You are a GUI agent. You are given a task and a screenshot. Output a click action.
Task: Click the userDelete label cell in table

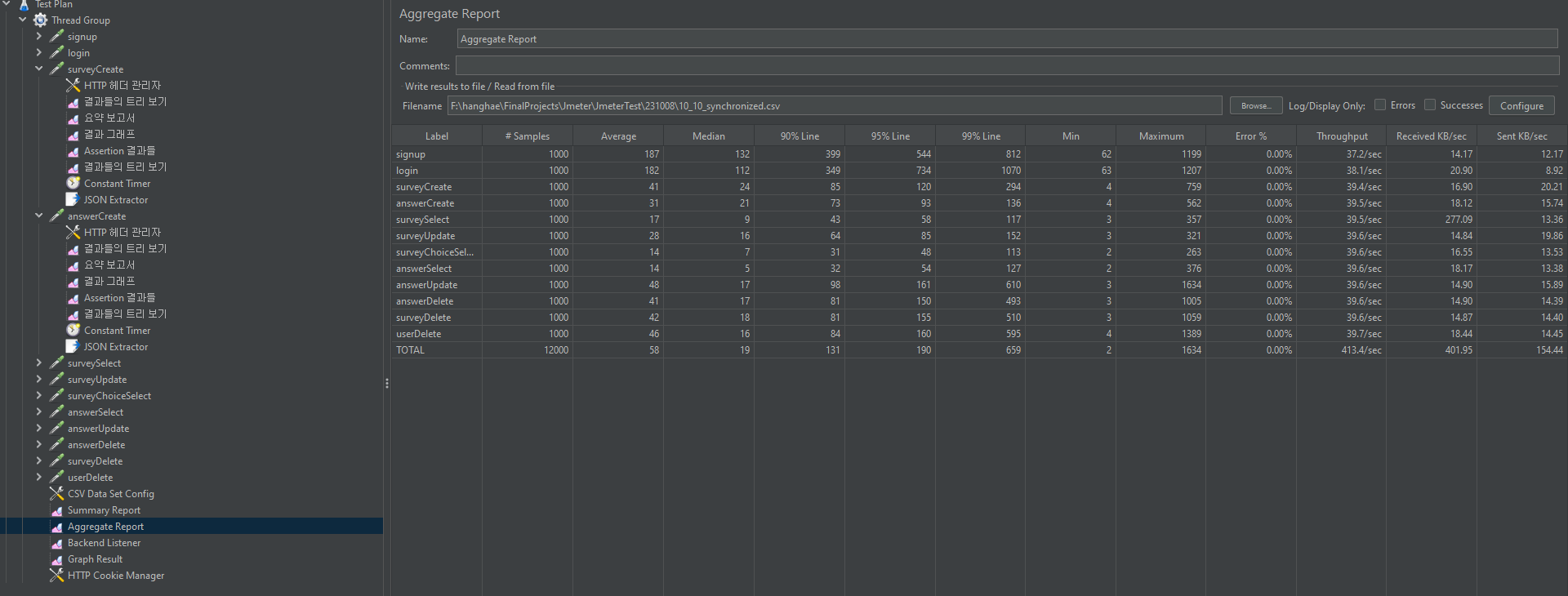point(437,334)
